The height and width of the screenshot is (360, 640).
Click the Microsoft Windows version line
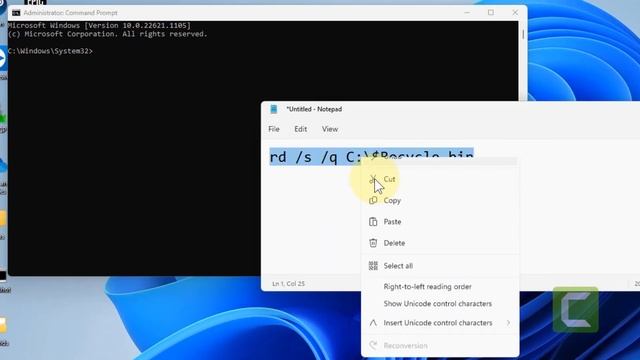(x=99, y=25)
